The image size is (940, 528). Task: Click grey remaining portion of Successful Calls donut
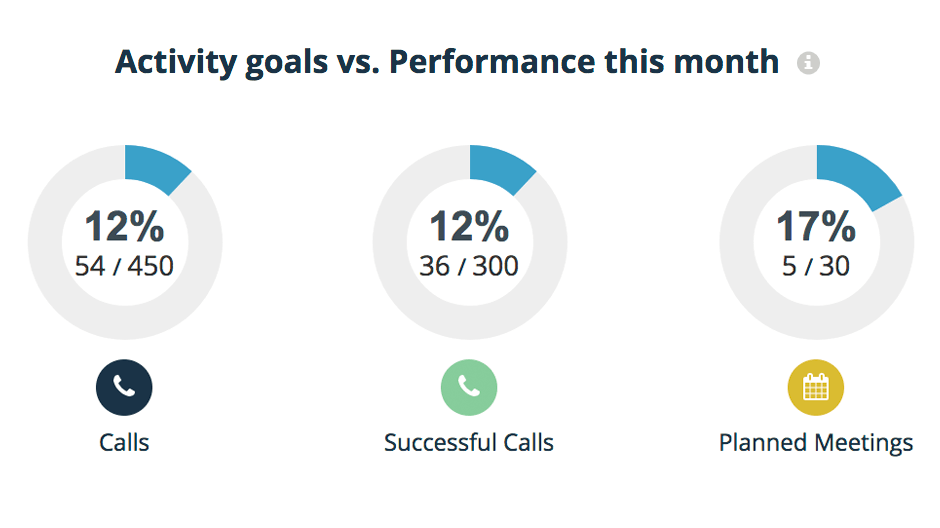pos(469,322)
